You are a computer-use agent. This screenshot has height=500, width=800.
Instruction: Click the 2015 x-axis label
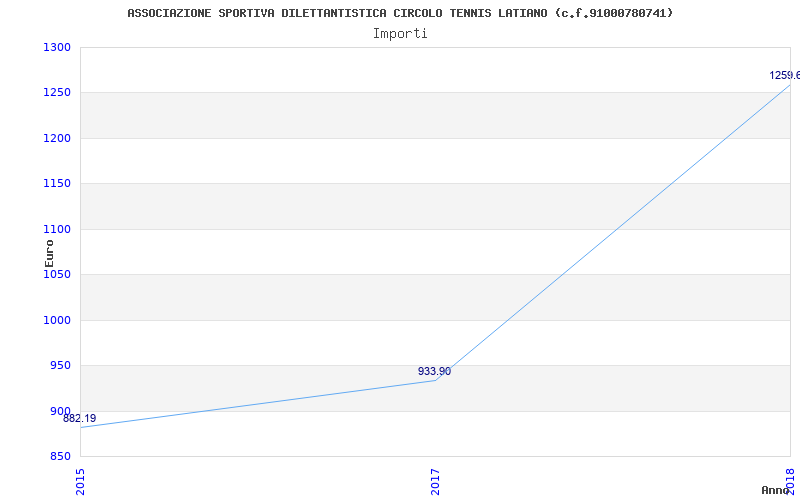[x=80, y=482]
